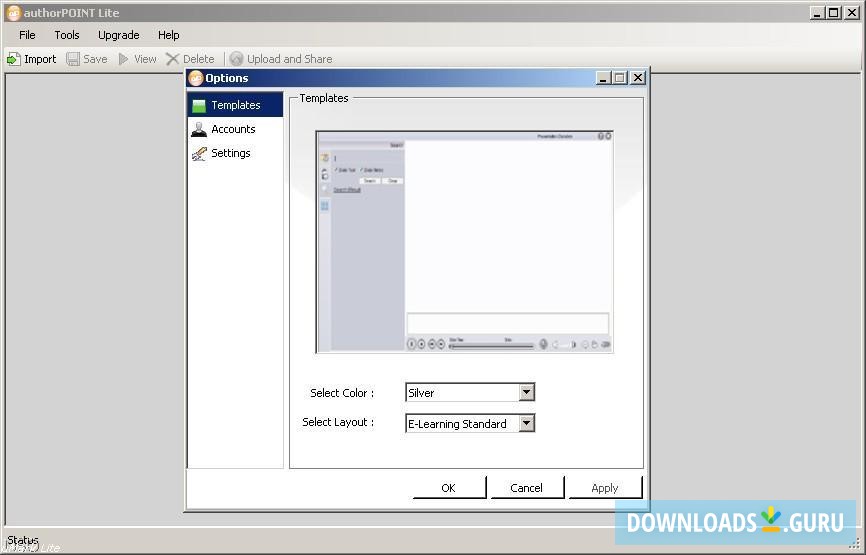
Task: Click the Templates green icon in sidebar
Action: pos(199,105)
